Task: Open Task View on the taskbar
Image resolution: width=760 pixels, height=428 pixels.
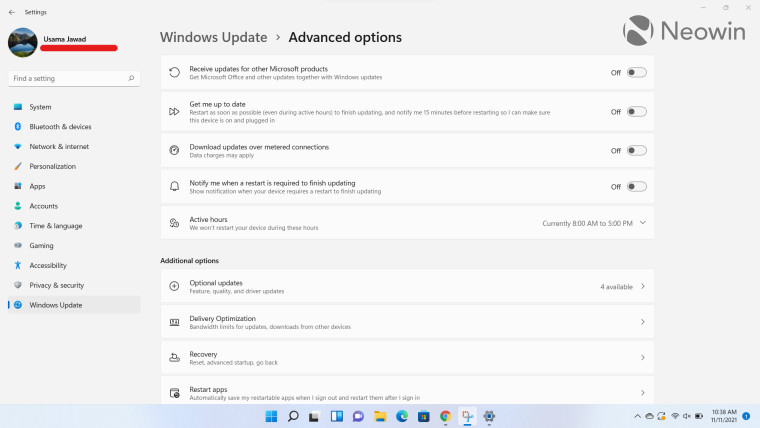Action: [x=314, y=416]
